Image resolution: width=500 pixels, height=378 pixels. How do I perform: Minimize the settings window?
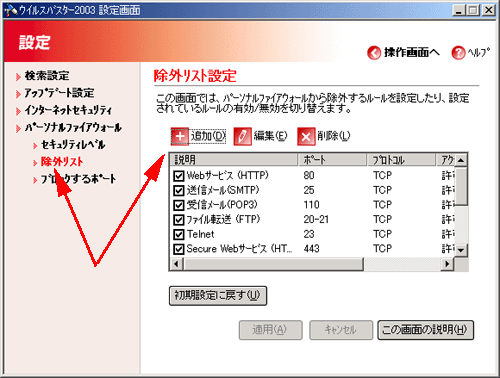coord(459,10)
